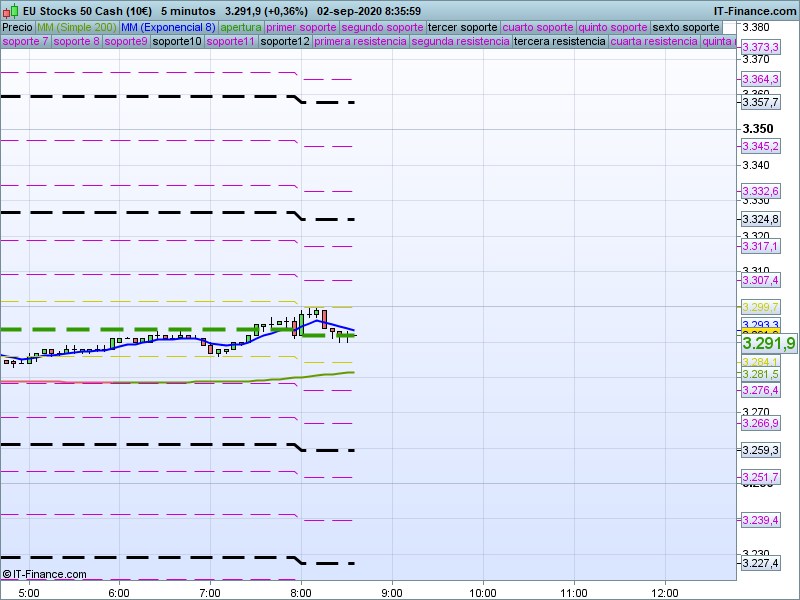Click the 3.266,9 price level tag

tap(760, 423)
